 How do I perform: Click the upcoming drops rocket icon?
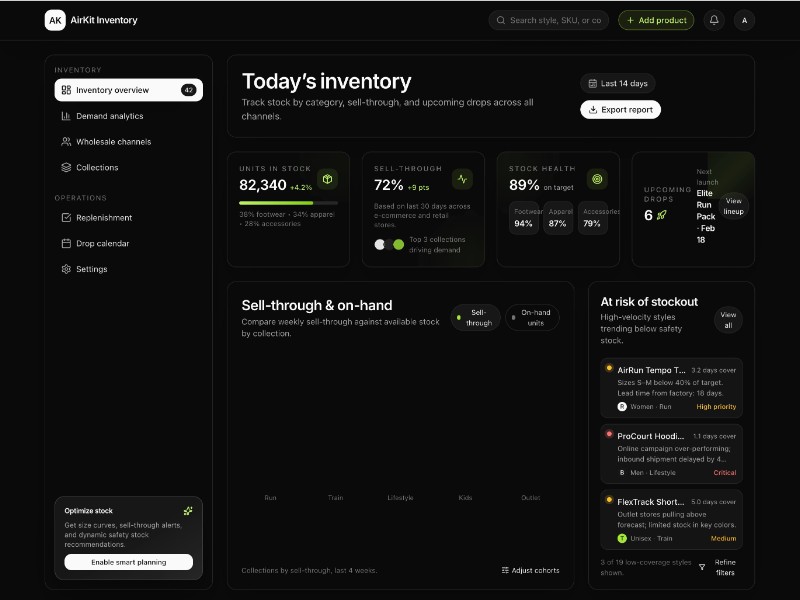point(662,215)
